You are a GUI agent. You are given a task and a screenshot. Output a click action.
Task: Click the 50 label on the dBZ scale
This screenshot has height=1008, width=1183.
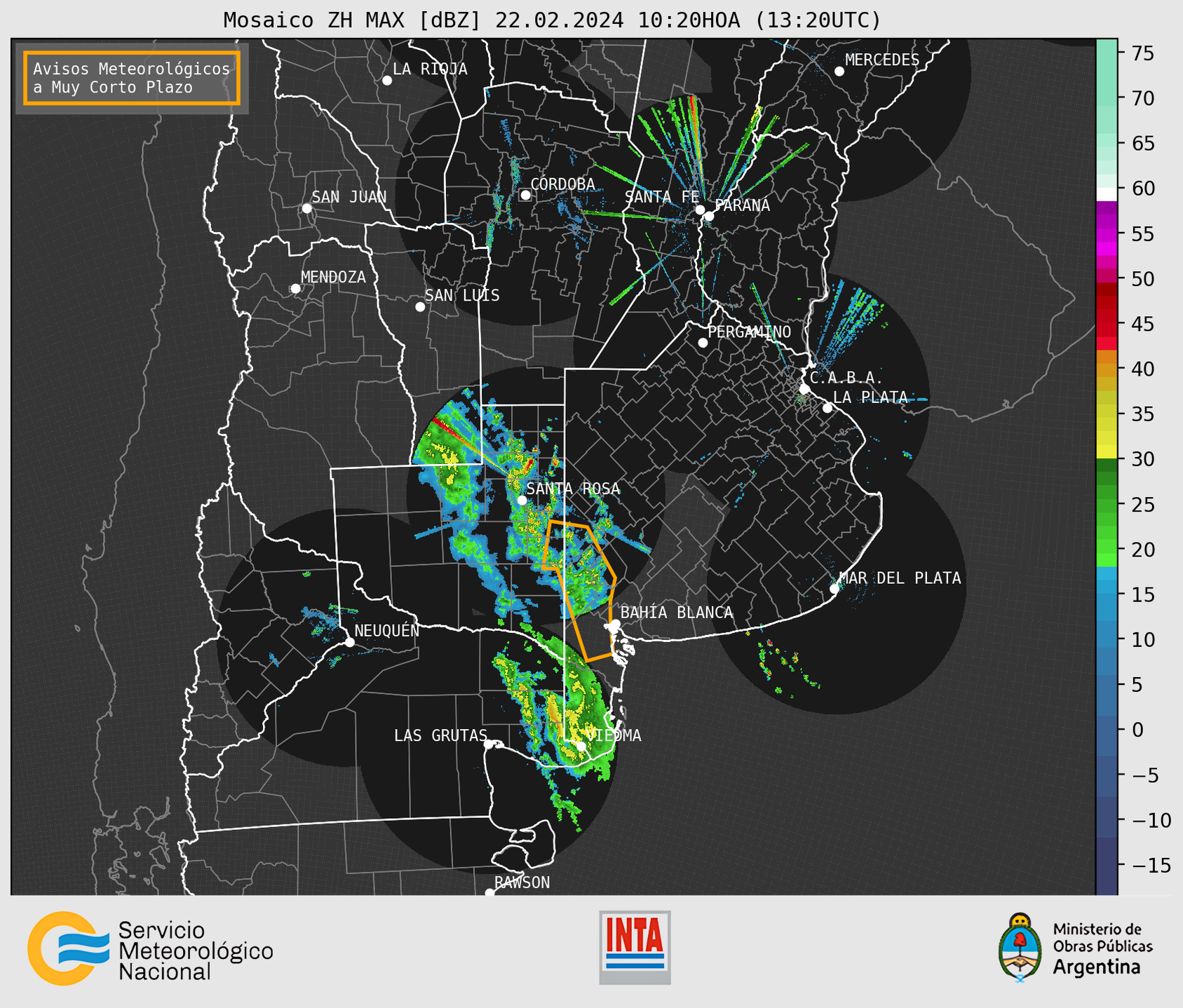point(1143,279)
